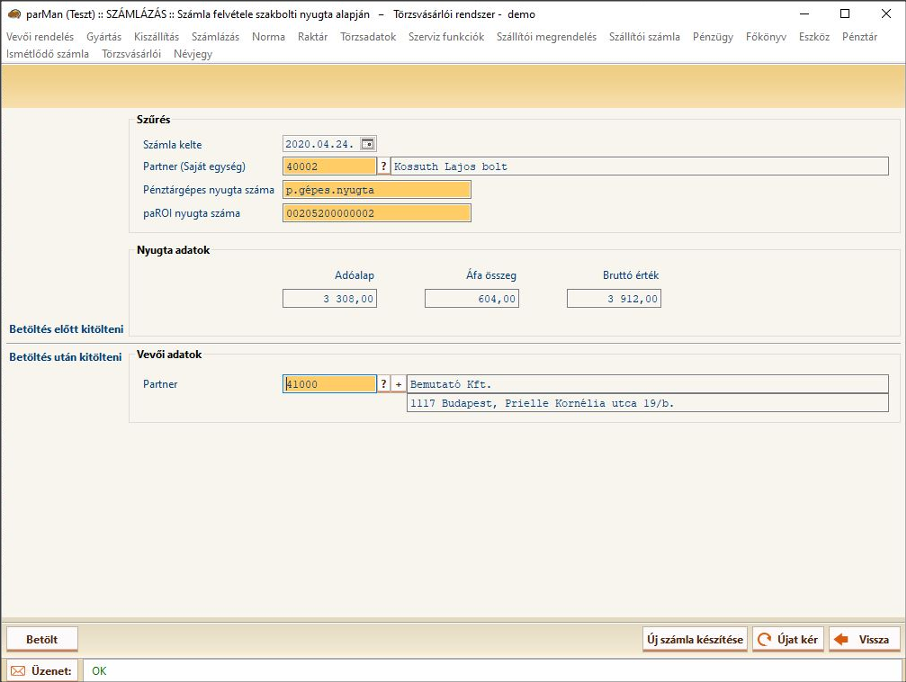Open the Számlázás menu
The width and height of the screenshot is (906, 682).
click(216, 36)
